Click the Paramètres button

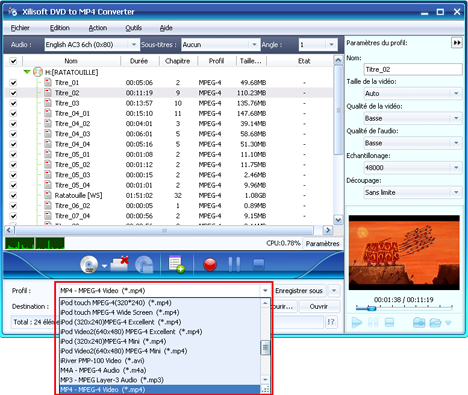tap(322, 244)
